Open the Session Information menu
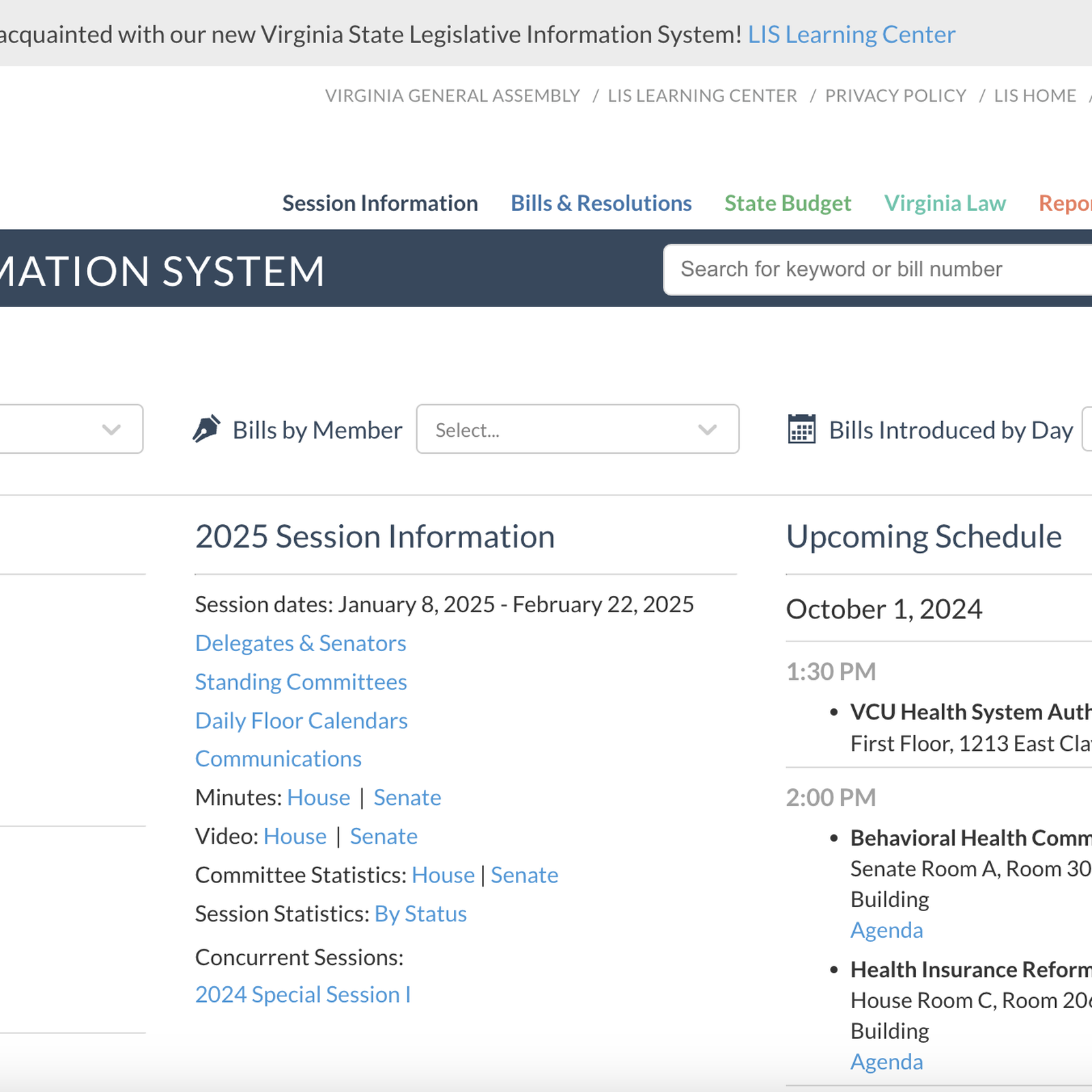The image size is (1092, 1092). [379, 203]
